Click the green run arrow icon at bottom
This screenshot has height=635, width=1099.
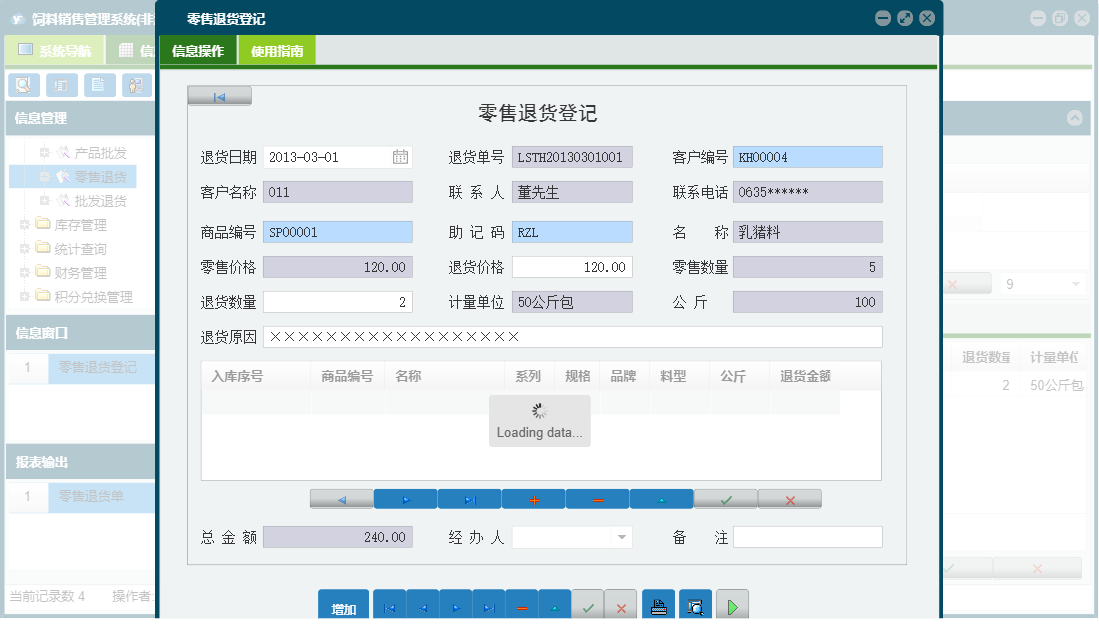(731, 604)
